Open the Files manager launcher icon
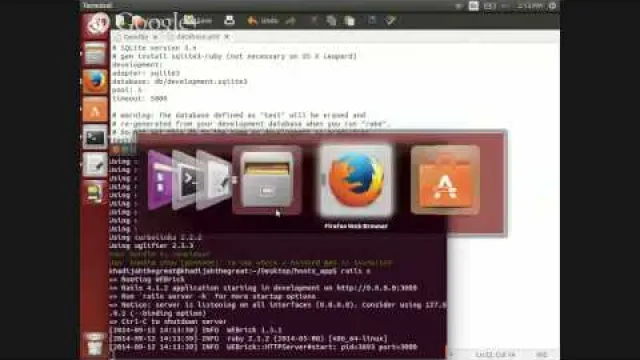 (x=95, y=53)
